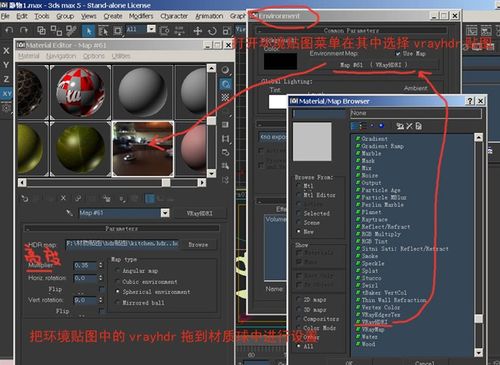Click the black Background Color swatch

280,61
